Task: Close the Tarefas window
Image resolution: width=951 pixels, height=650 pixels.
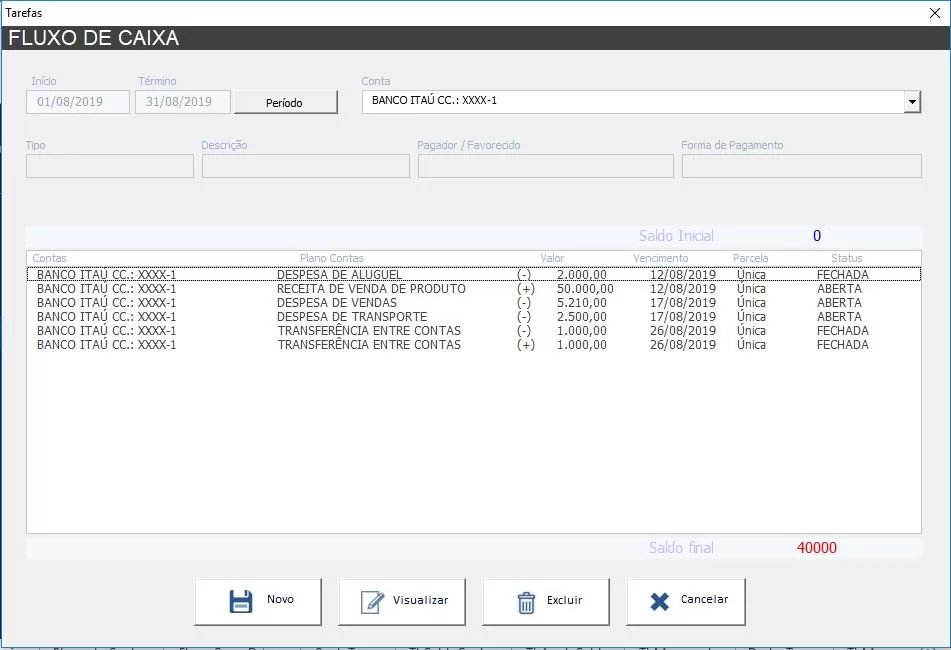Action: (934, 13)
